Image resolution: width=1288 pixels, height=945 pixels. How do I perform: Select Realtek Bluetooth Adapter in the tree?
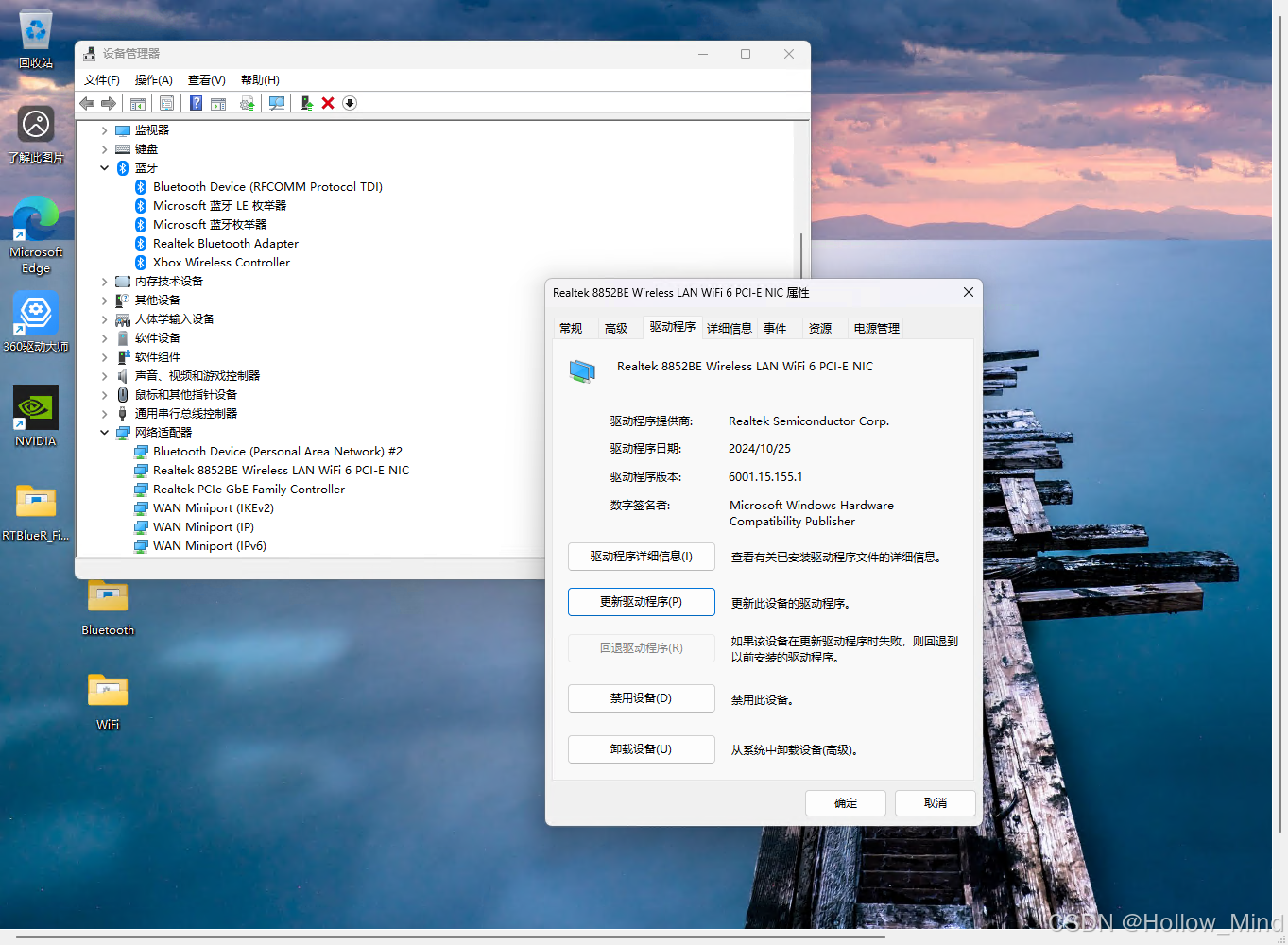point(224,243)
